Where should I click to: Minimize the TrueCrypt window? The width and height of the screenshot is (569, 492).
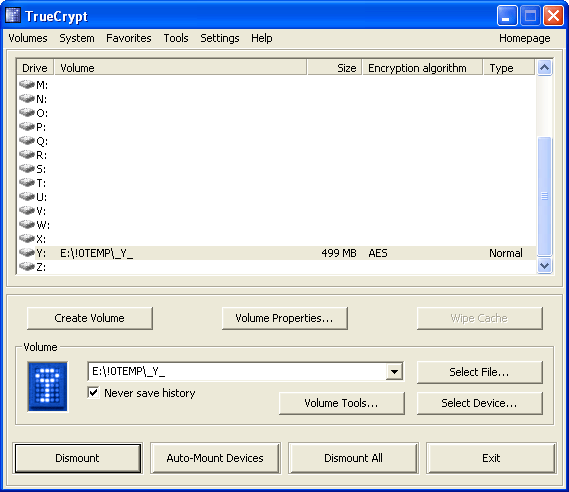tap(507, 16)
